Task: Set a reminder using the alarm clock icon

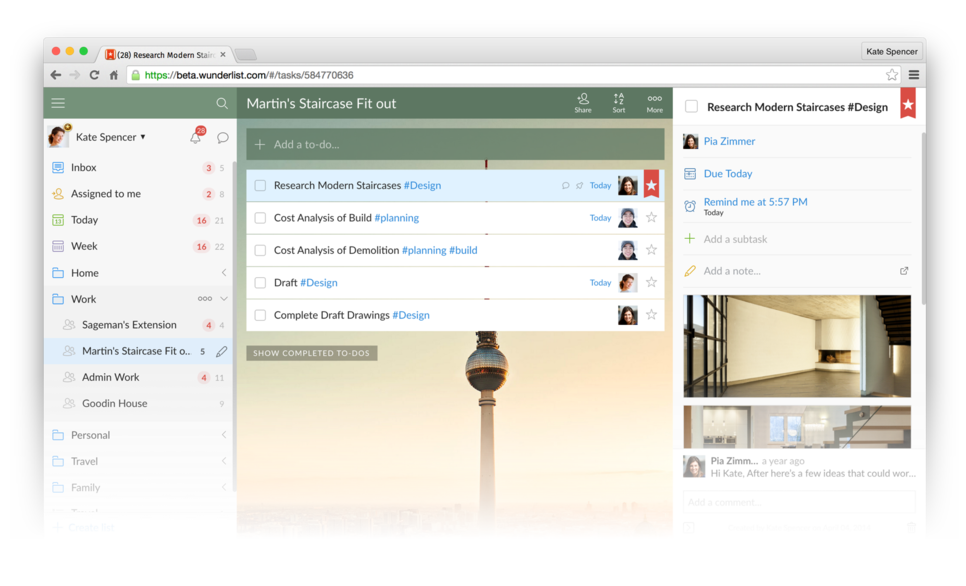Action: [692, 204]
